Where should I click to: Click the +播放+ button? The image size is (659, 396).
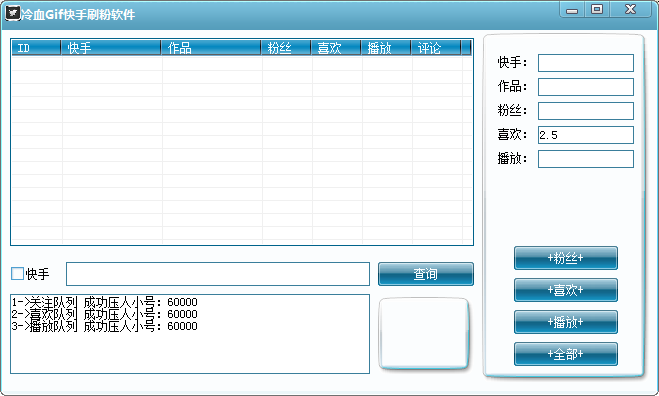566,322
